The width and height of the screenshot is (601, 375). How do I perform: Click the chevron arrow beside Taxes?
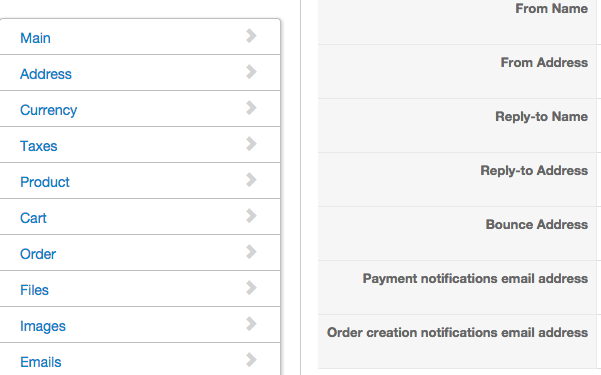tap(251, 144)
